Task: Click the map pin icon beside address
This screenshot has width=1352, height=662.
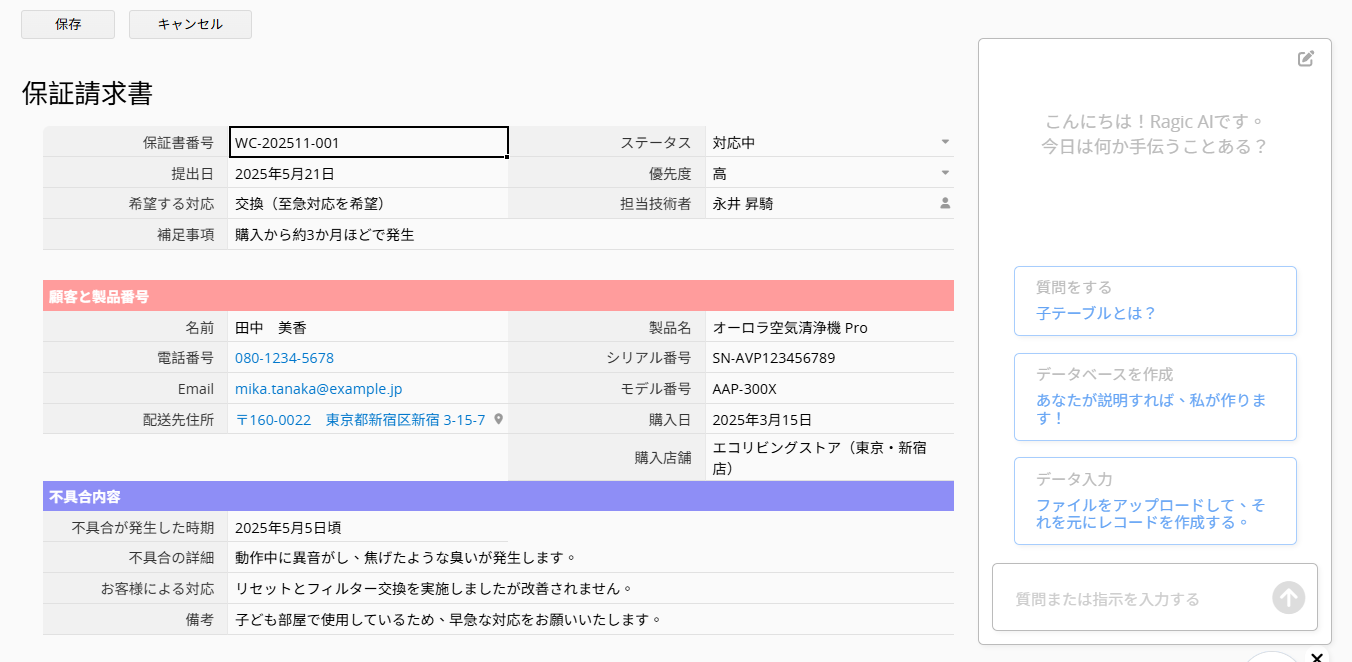Action: (x=498, y=419)
